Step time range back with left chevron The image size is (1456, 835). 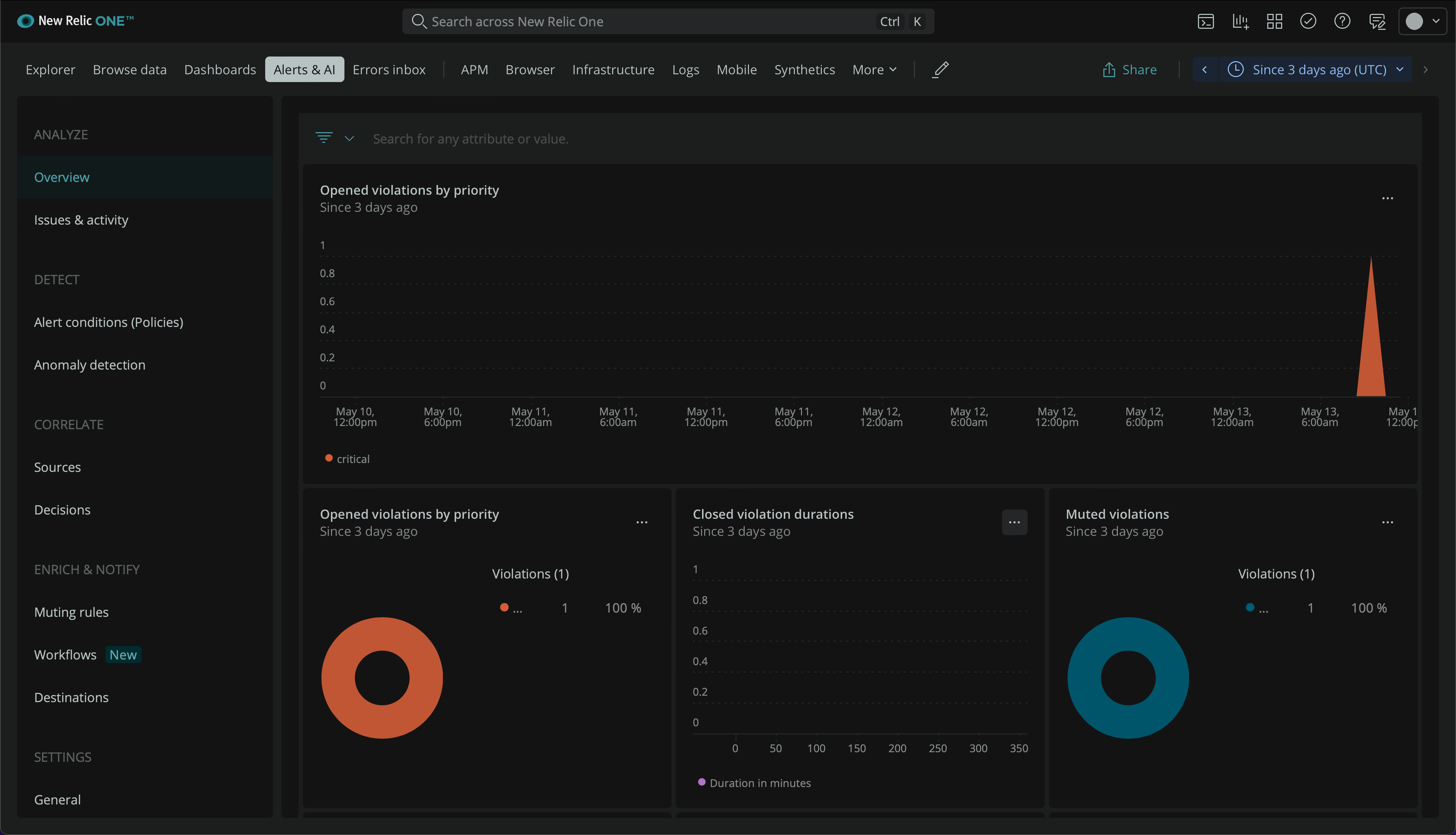(x=1205, y=69)
